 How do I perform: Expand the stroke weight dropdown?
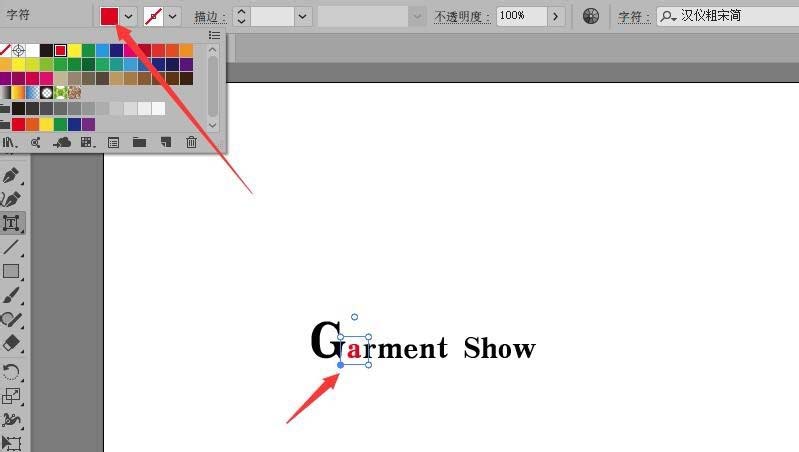(x=302, y=16)
